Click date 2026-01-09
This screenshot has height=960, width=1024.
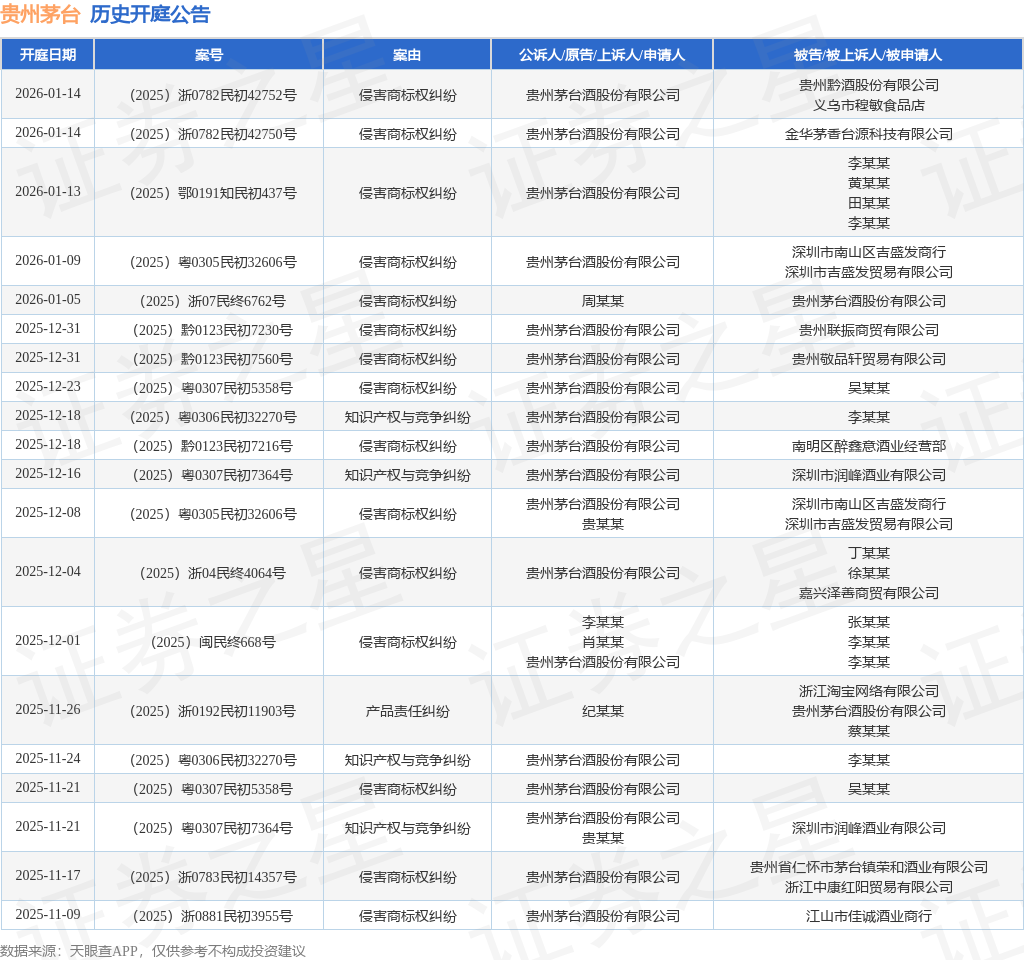point(48,261)
